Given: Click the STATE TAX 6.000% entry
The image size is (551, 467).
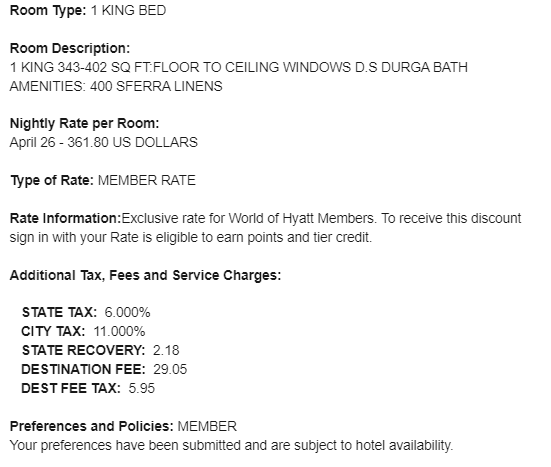Looking at the screenshot, I should (x=86, y=312).
